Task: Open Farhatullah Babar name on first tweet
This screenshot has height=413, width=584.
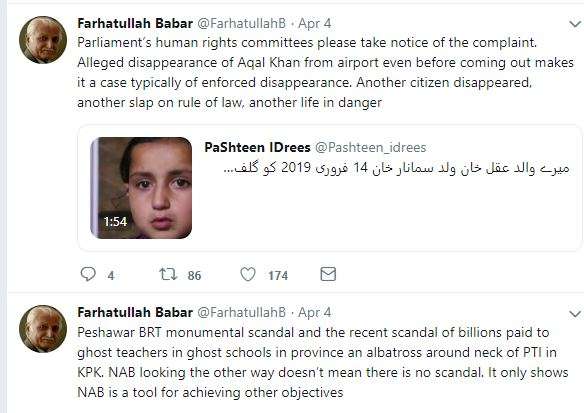Action: 135,23
